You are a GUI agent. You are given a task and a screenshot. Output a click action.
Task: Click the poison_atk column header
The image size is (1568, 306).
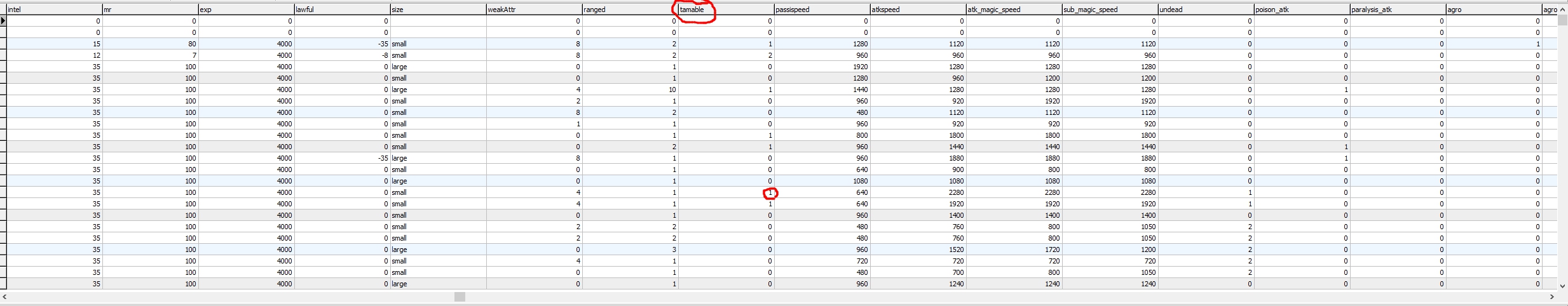coord(1301,10)
